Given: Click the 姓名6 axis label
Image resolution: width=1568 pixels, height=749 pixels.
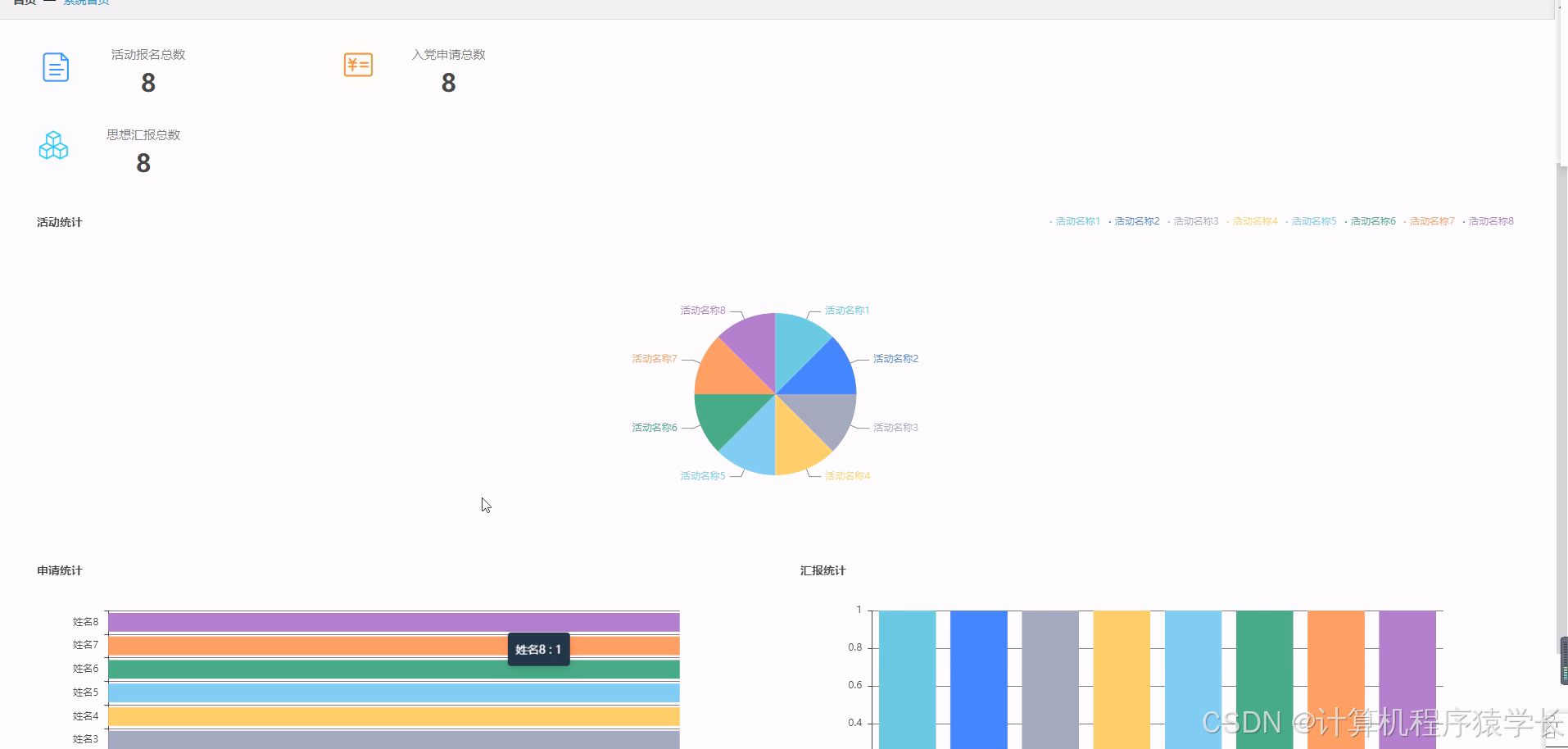Looking at the screenshot, I should [85, 669].
